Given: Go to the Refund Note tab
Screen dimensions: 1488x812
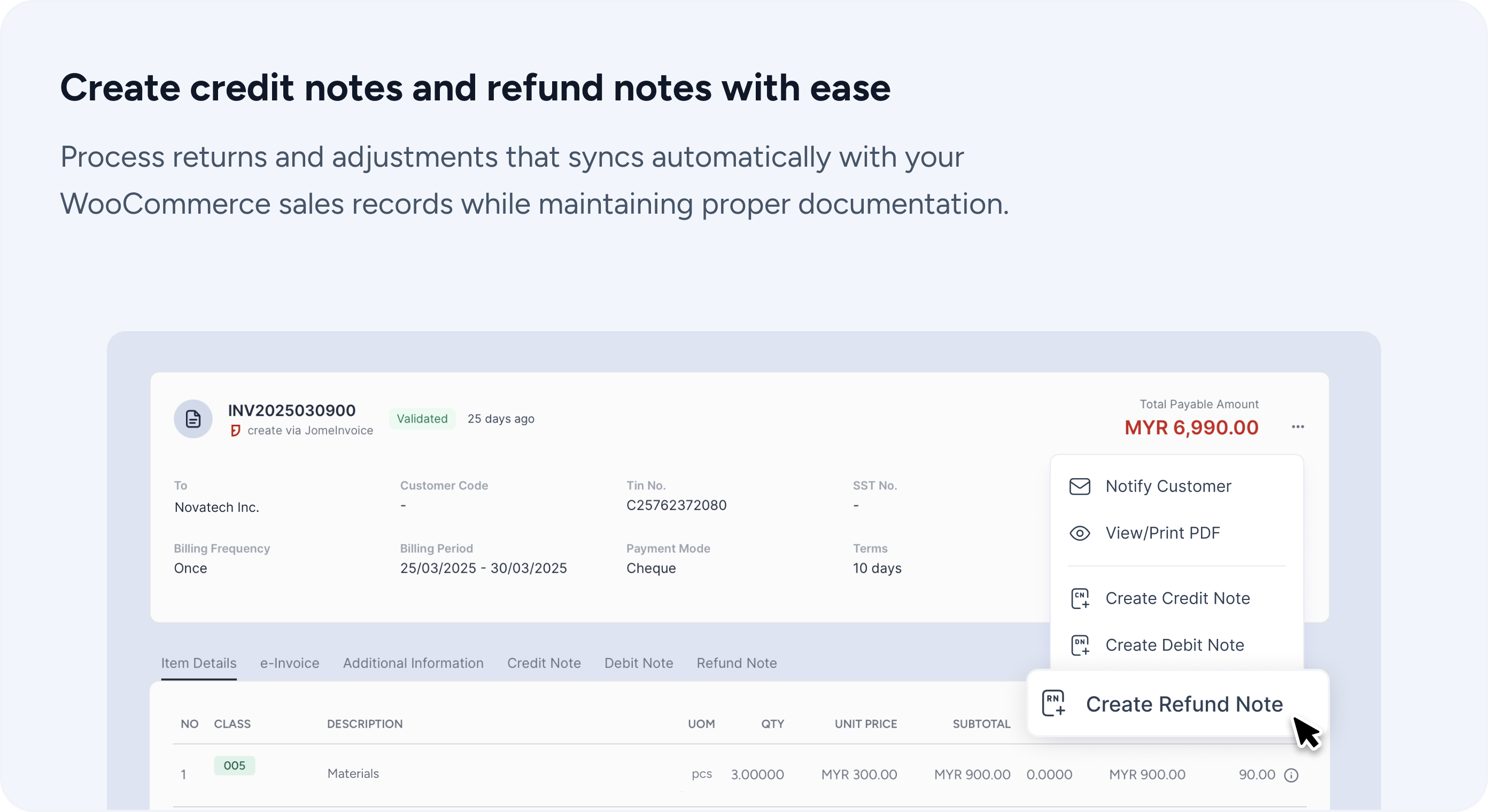Looking at the screenshot, I should [x=736, y=663].
